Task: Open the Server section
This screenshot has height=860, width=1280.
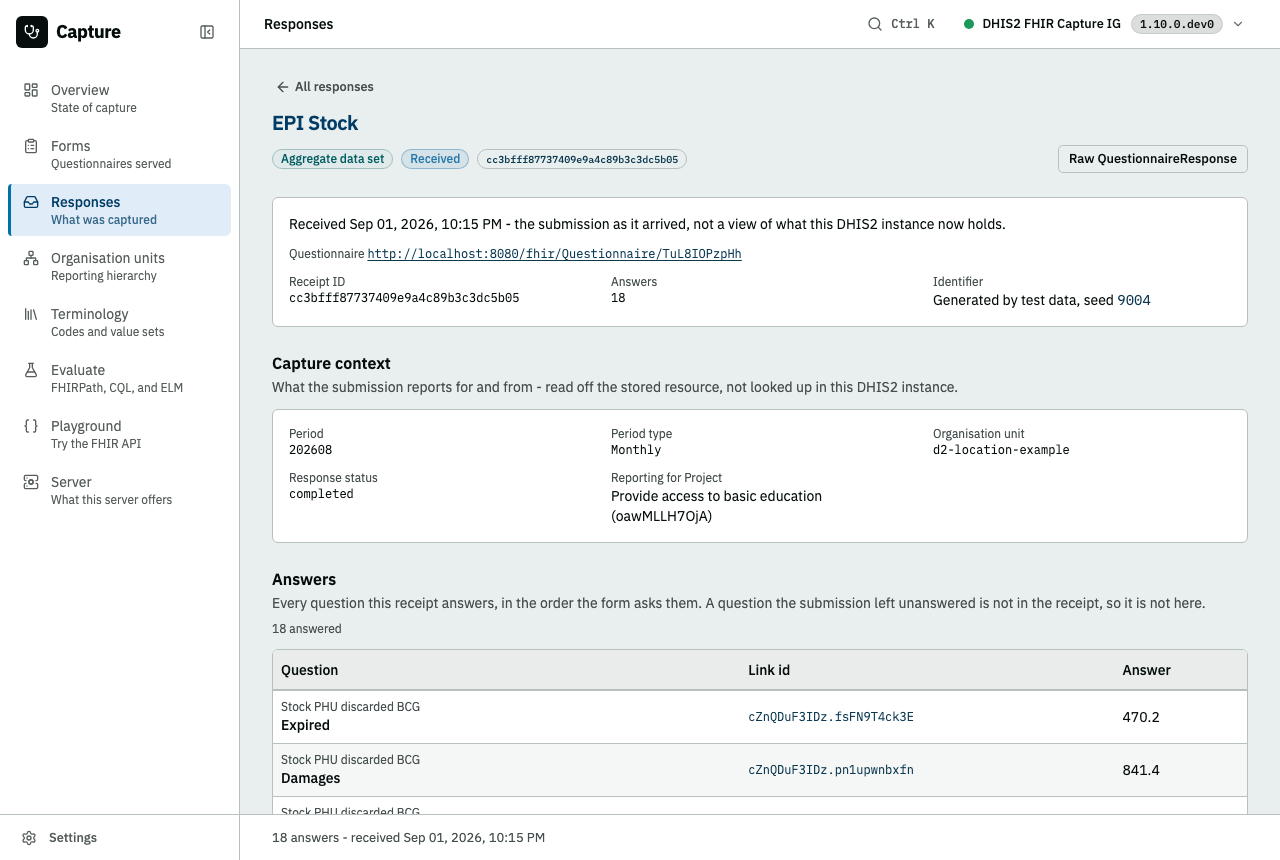Action: click(119, 490)
